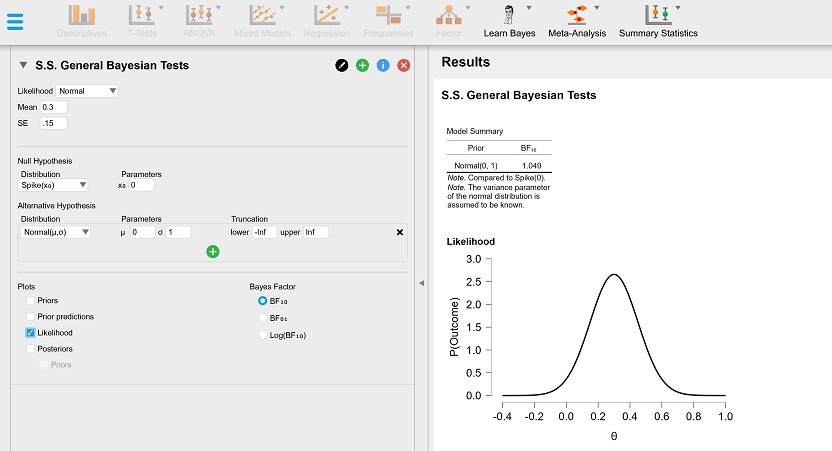Collapse the S.S. General Bayesian Tests section

point(23,66)
